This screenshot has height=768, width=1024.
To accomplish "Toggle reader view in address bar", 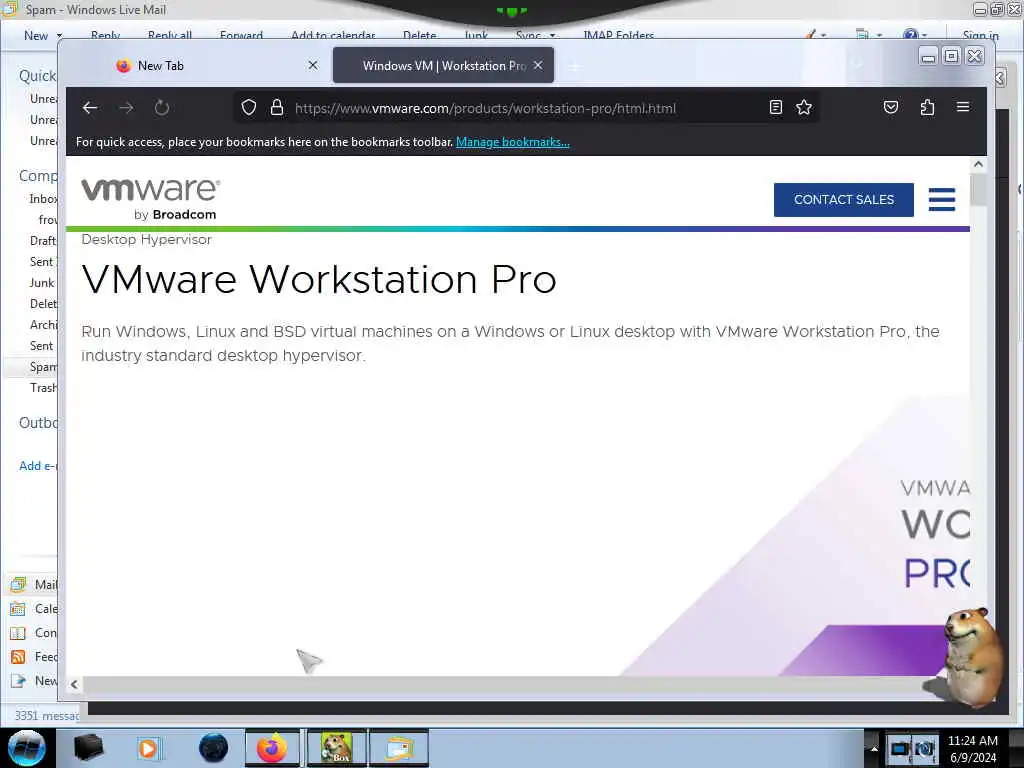I will (x=775, y=108).
